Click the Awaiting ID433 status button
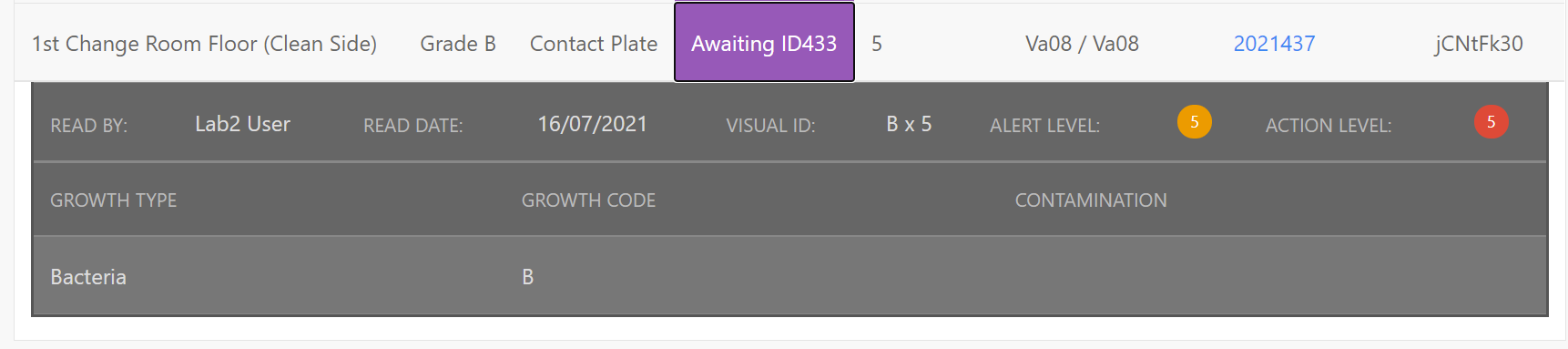This screenshot has height=349, width=1568. (x=764, y=42)
